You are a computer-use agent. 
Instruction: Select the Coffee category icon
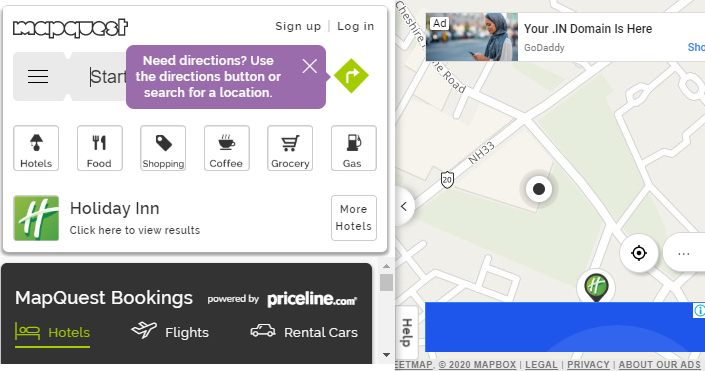pyautogui.click(x=227, y=148)
